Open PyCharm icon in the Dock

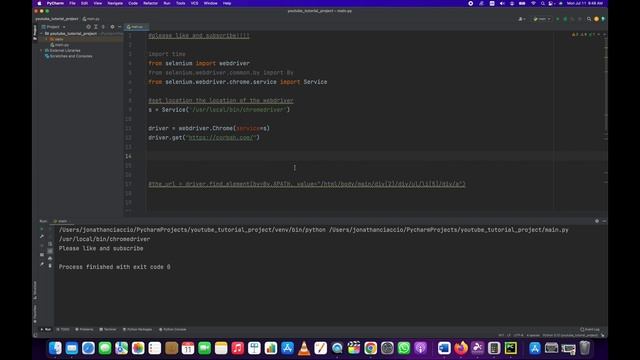(x=511, y=348)
